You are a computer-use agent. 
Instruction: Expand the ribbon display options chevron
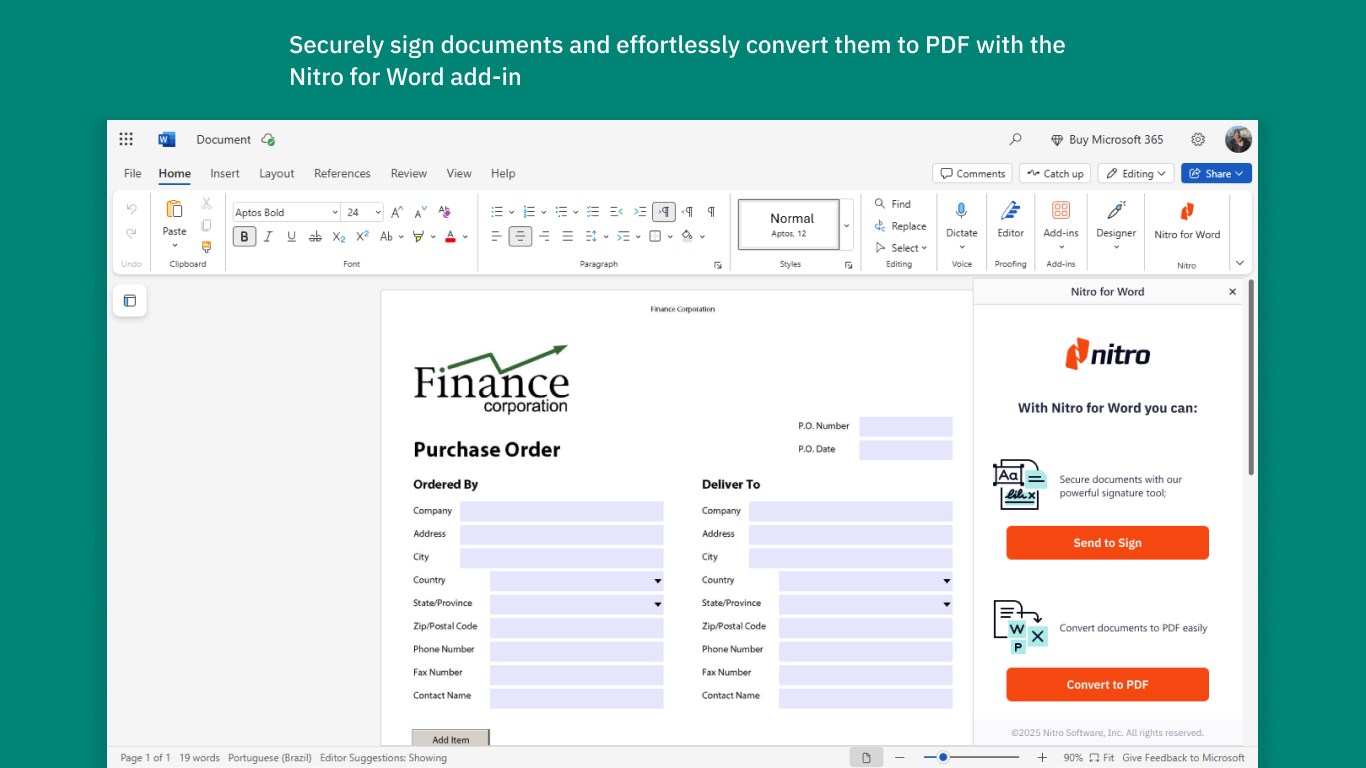click(1240, 263)
